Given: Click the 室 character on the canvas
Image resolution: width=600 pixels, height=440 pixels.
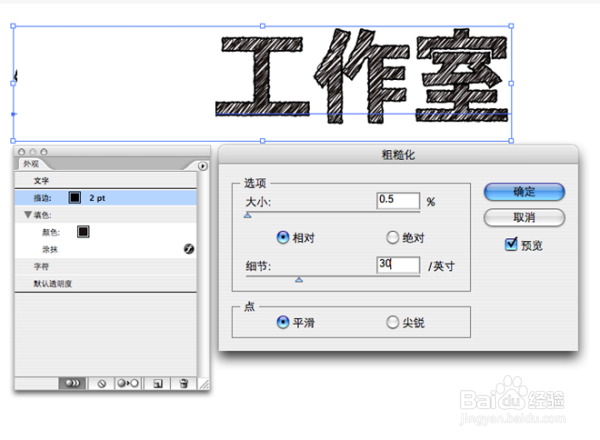Looking at the screenshot, I should (x=462, y=76).
